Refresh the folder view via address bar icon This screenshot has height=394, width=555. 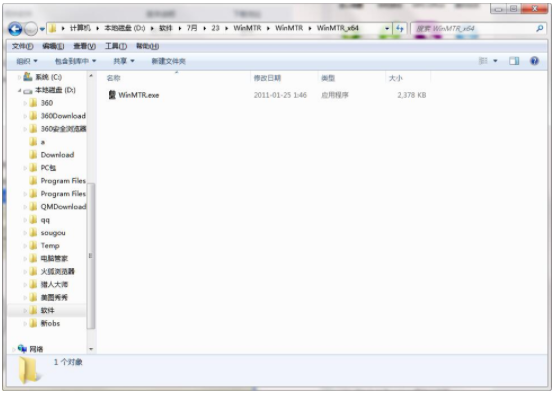[400, 28]
